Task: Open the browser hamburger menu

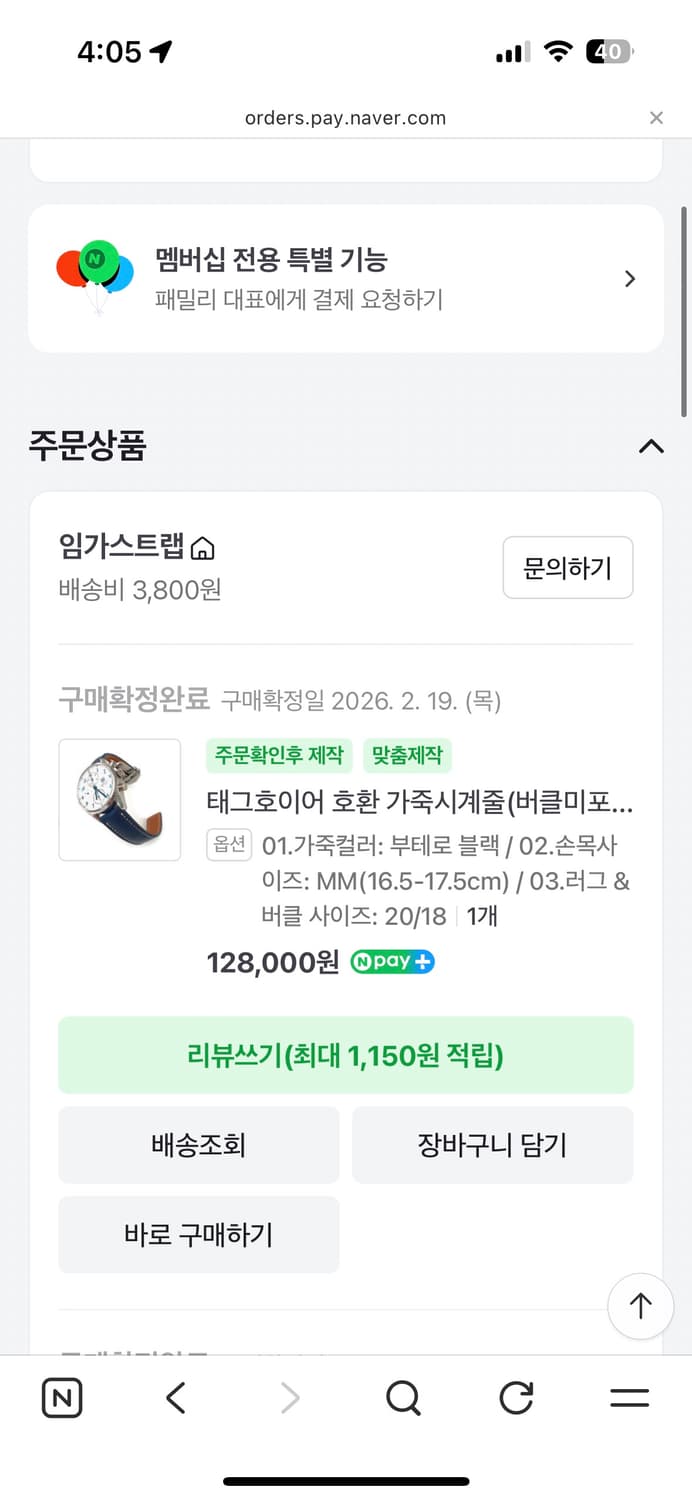Action: (x=628, y=1397)
